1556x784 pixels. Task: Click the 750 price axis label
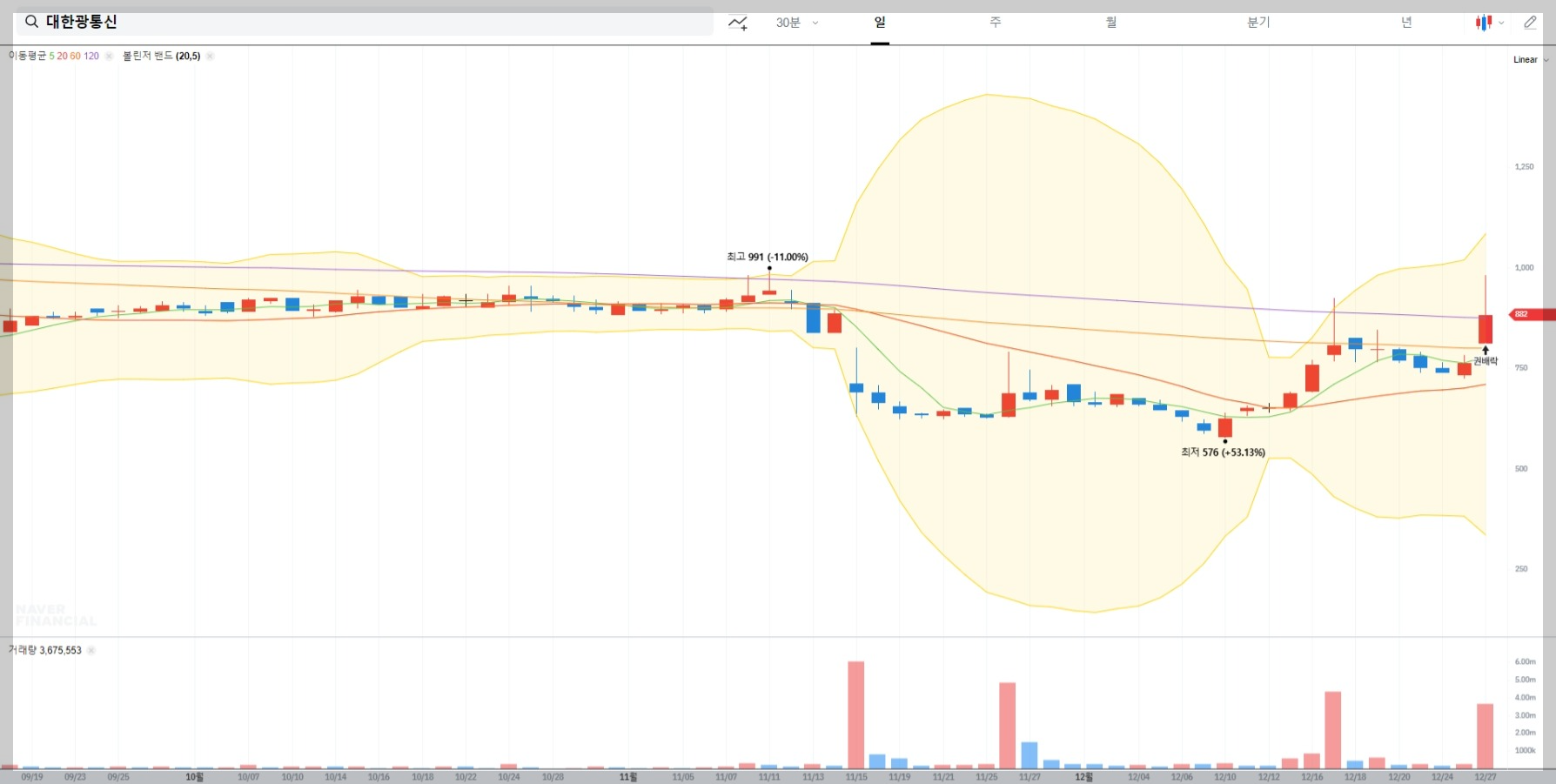click(x=1521, y=368)
